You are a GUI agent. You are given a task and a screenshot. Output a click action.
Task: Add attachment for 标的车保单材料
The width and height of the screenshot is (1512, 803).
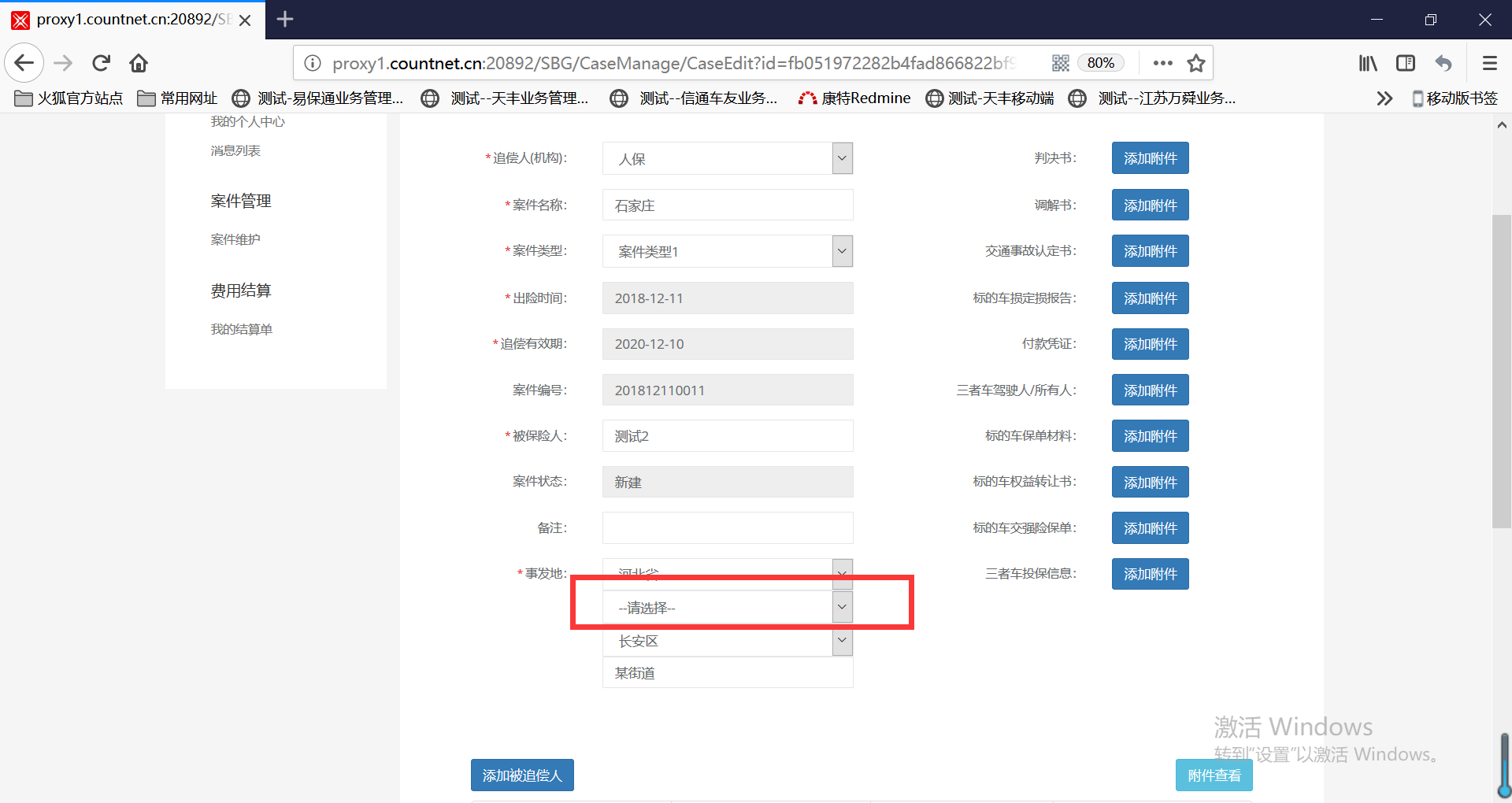click(1150, 435)
